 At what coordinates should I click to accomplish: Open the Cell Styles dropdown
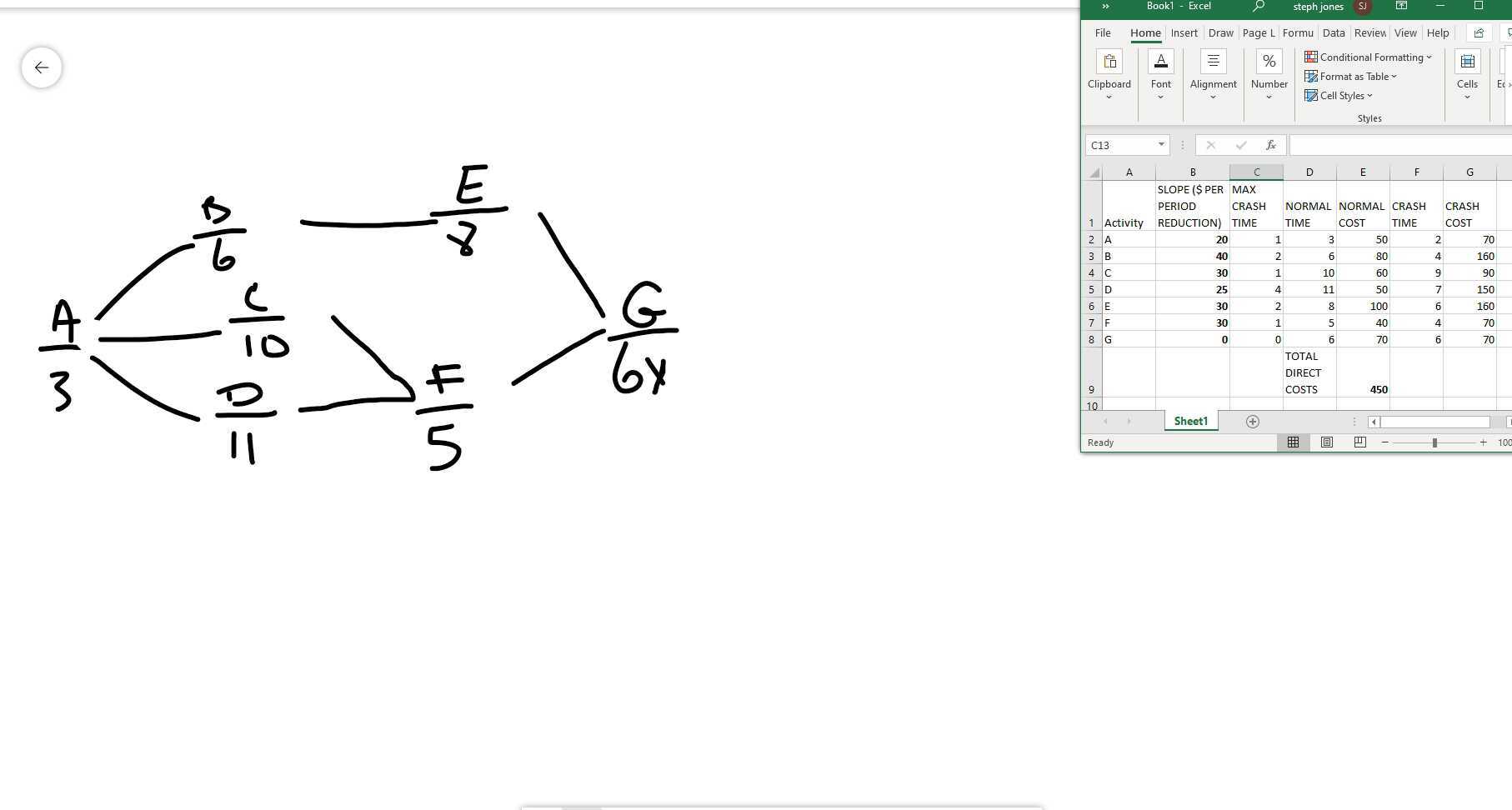click(x=1338, y=96)
